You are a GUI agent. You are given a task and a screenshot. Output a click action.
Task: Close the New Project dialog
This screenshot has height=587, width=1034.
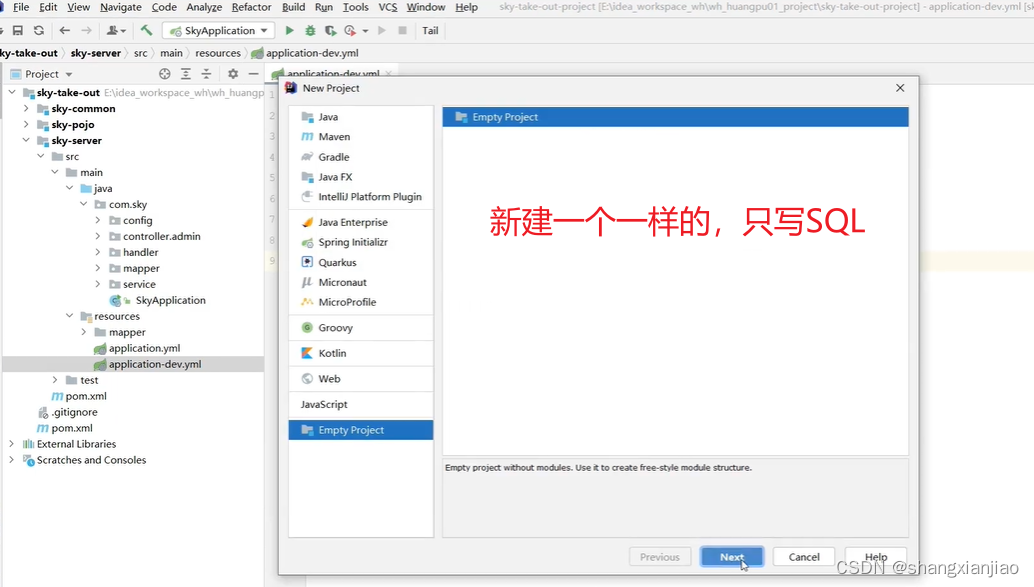pos(900,88)
